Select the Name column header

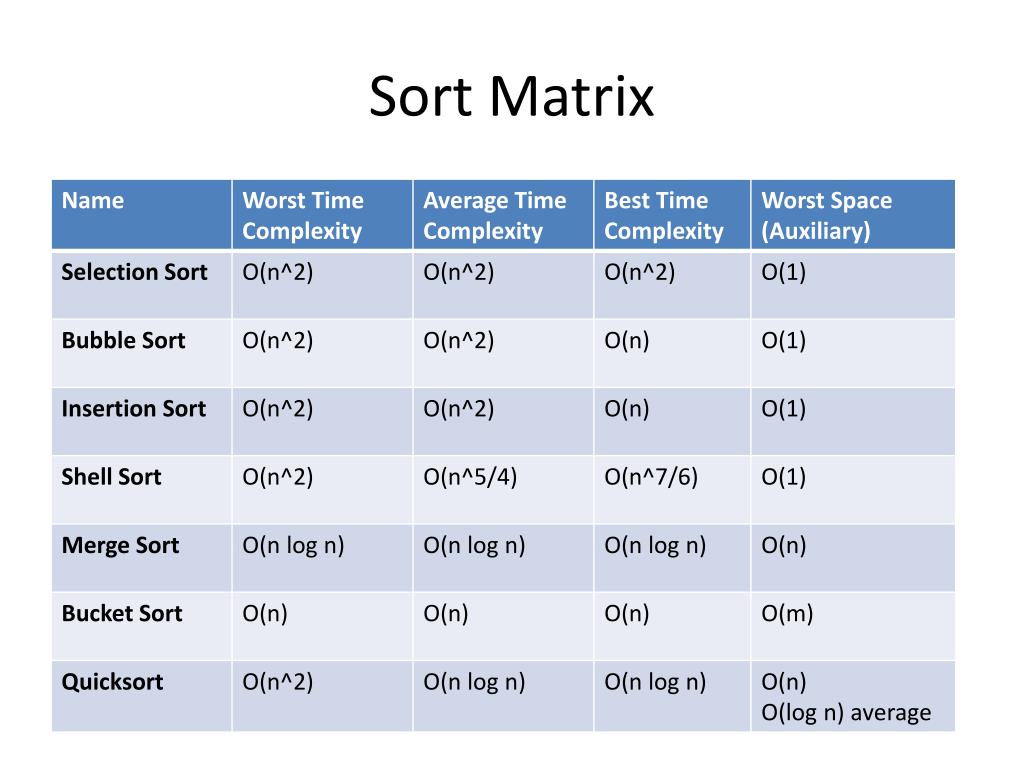93,200
